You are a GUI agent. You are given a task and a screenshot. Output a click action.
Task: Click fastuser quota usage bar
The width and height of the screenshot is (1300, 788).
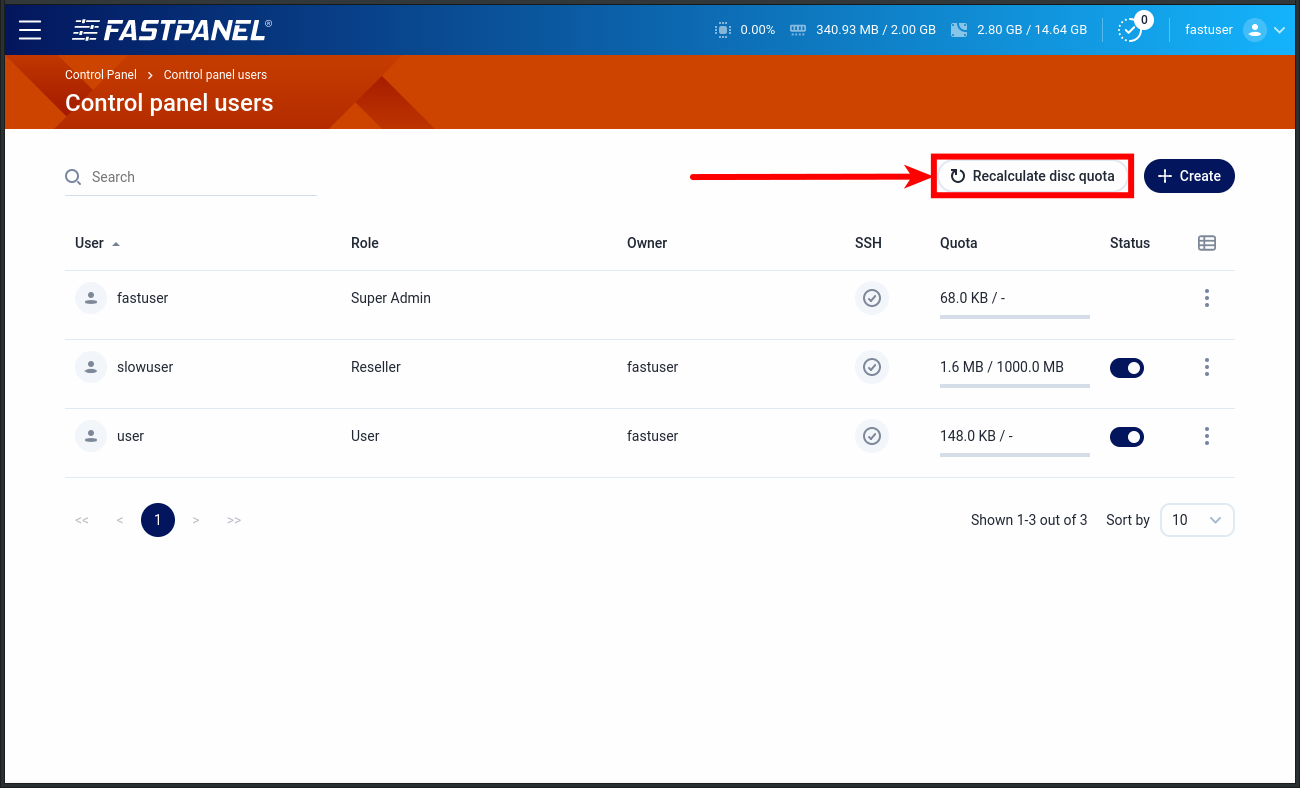pyautogui.click(x=1015, y=317)
